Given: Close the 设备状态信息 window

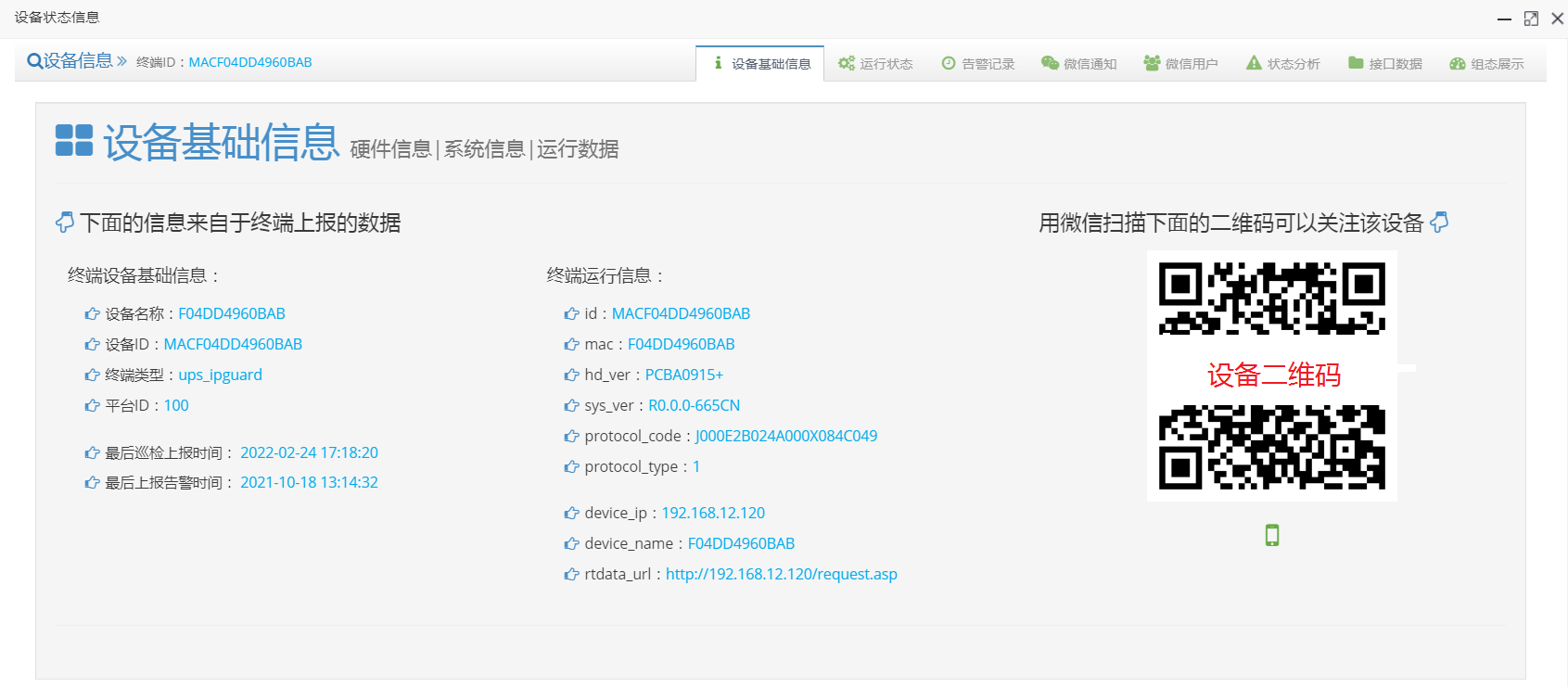Looking at the screenshot, I should (x=1557, y=19).
